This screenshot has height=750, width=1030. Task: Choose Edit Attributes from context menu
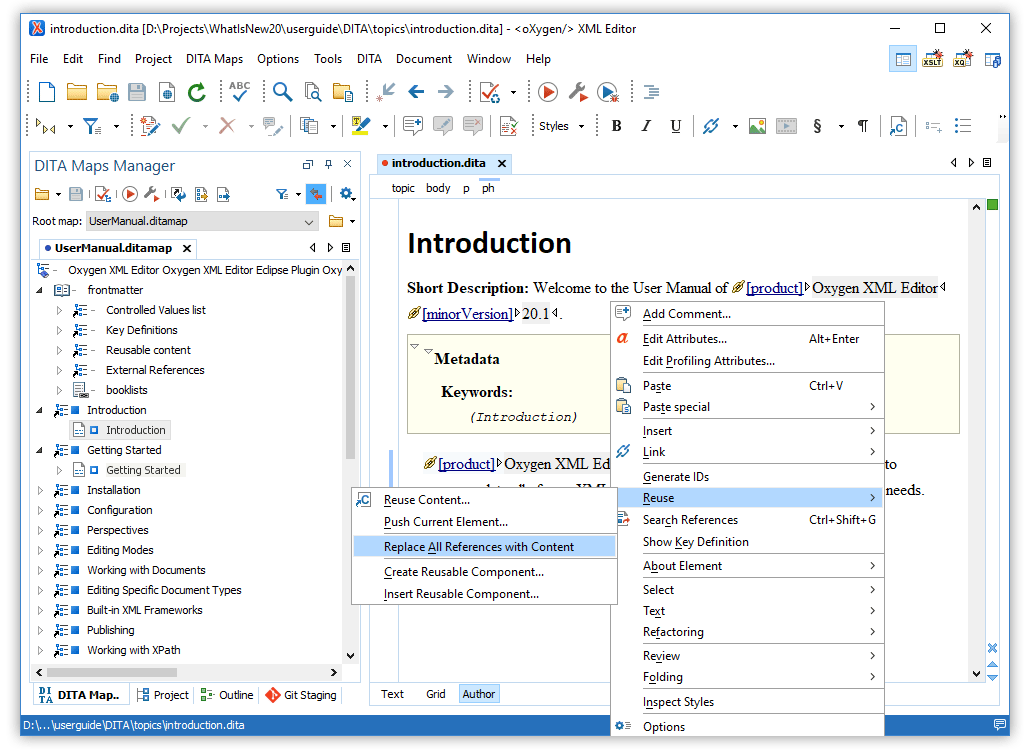(x=748, y=339)
